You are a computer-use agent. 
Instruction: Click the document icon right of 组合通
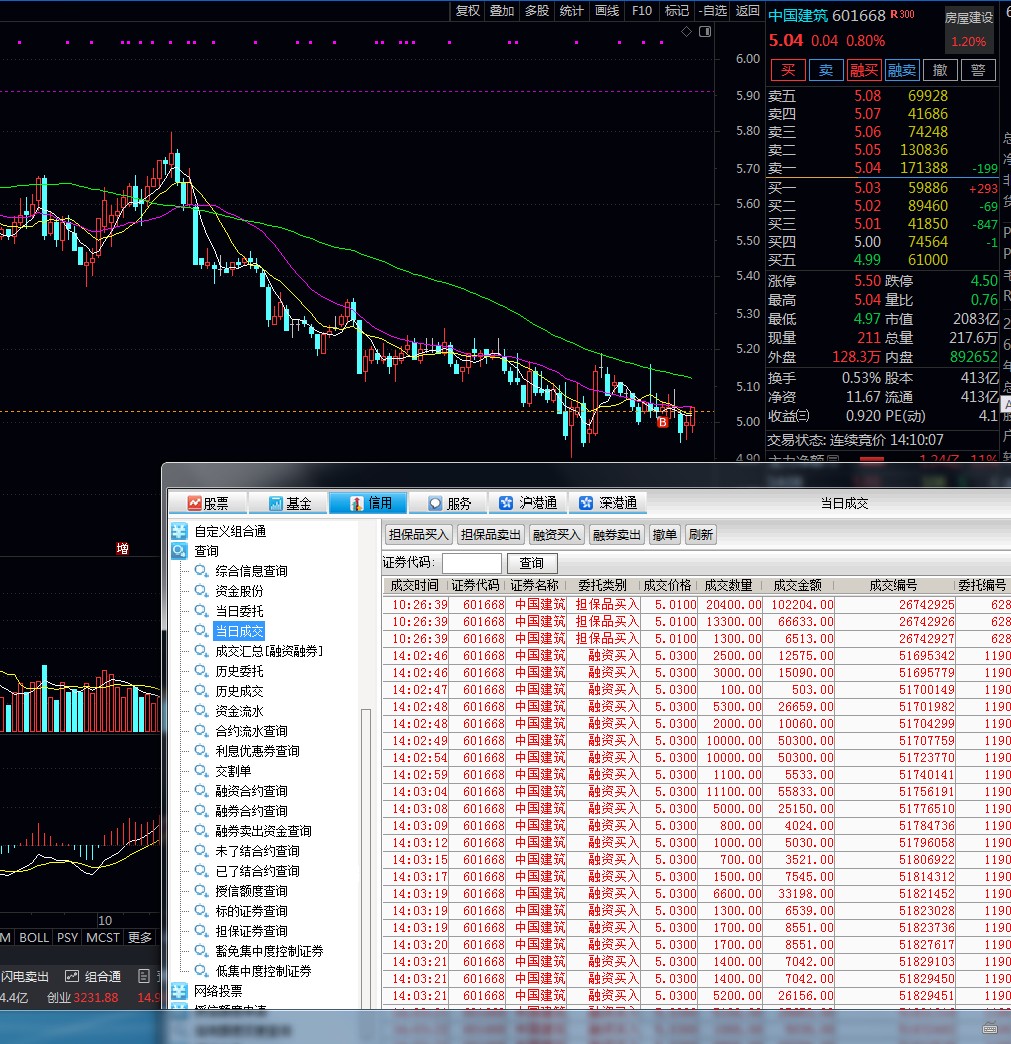pyautogui.click(x=144, y=976)
